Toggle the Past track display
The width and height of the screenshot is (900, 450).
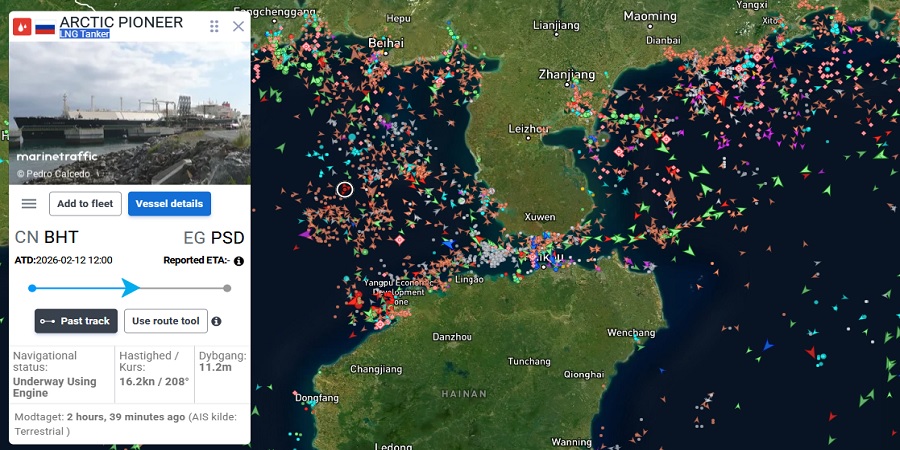pyautogui.click(x=76, y=321)
